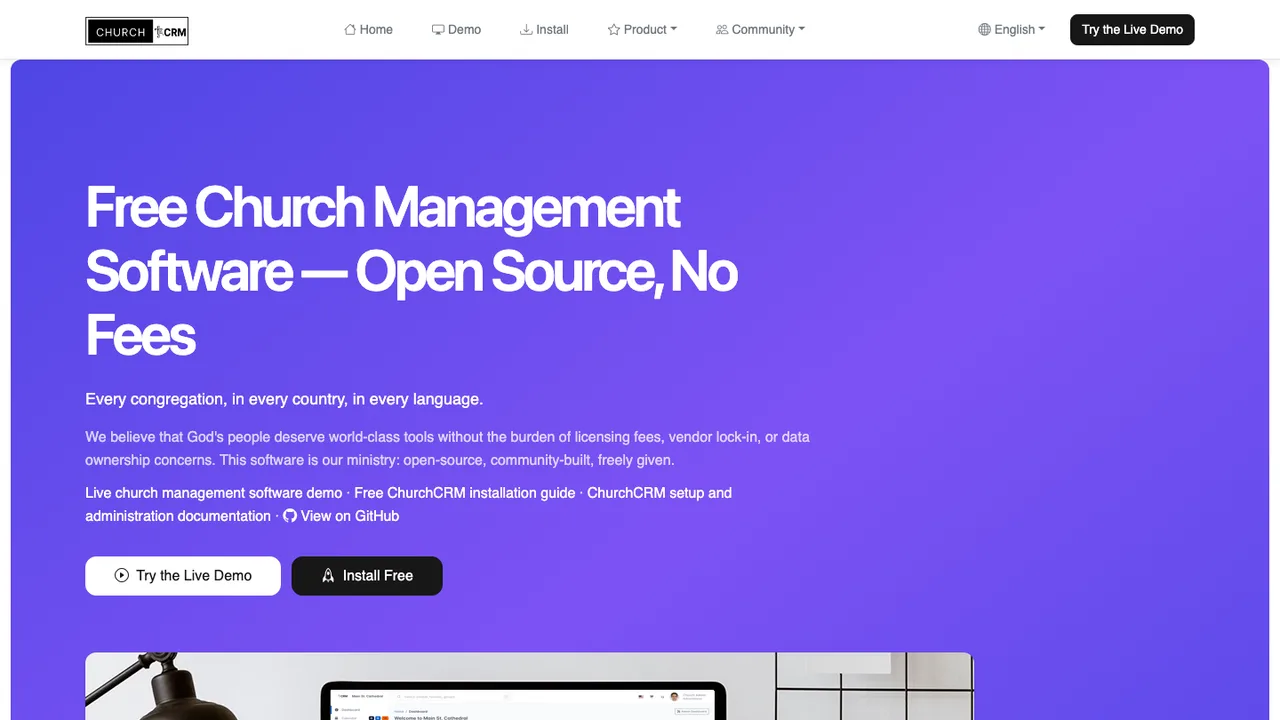Click the ChurchCRM logo
The width and height of the screenshot is (1280, 720).
[137, 31]
